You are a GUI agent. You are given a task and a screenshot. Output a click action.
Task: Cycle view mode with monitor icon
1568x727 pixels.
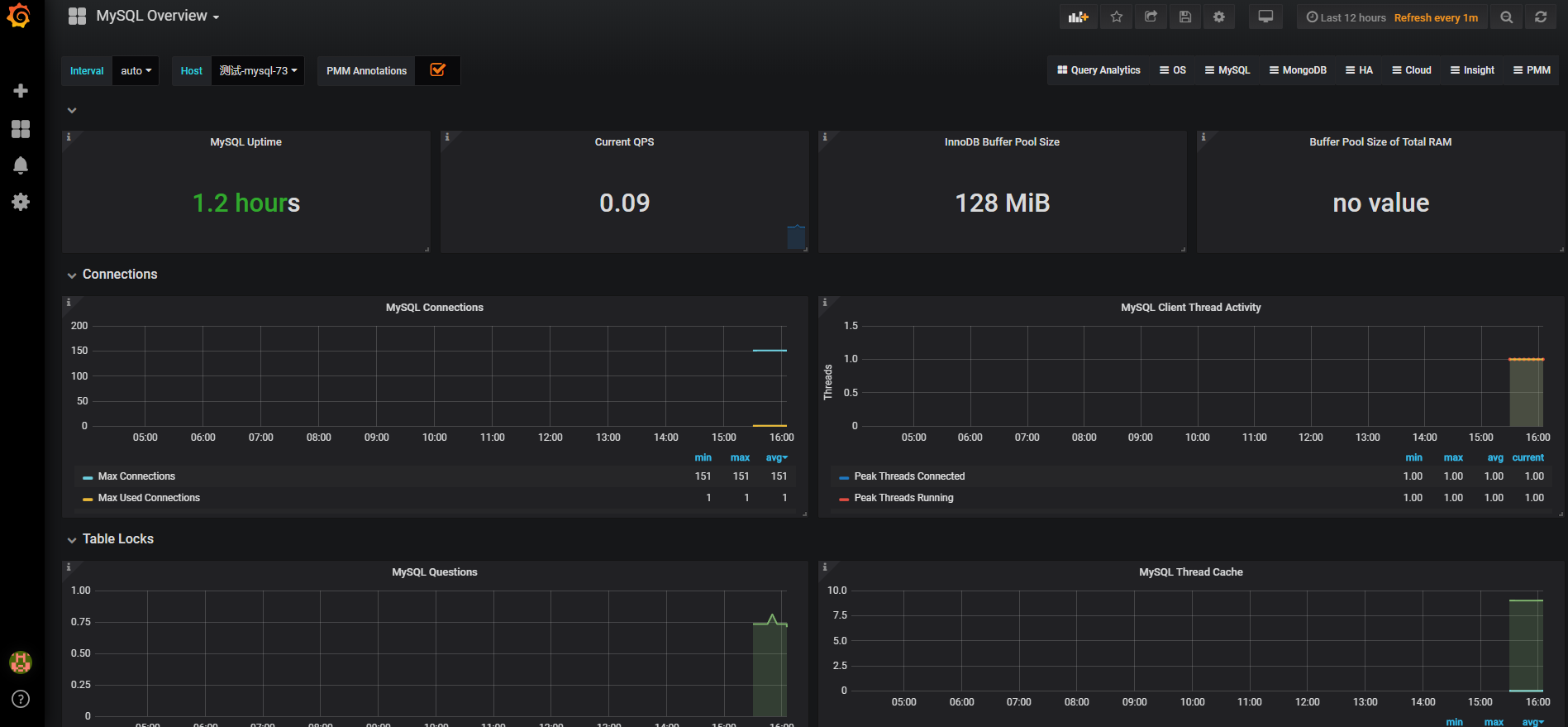pyautogui.click(x=1265, y=17)
